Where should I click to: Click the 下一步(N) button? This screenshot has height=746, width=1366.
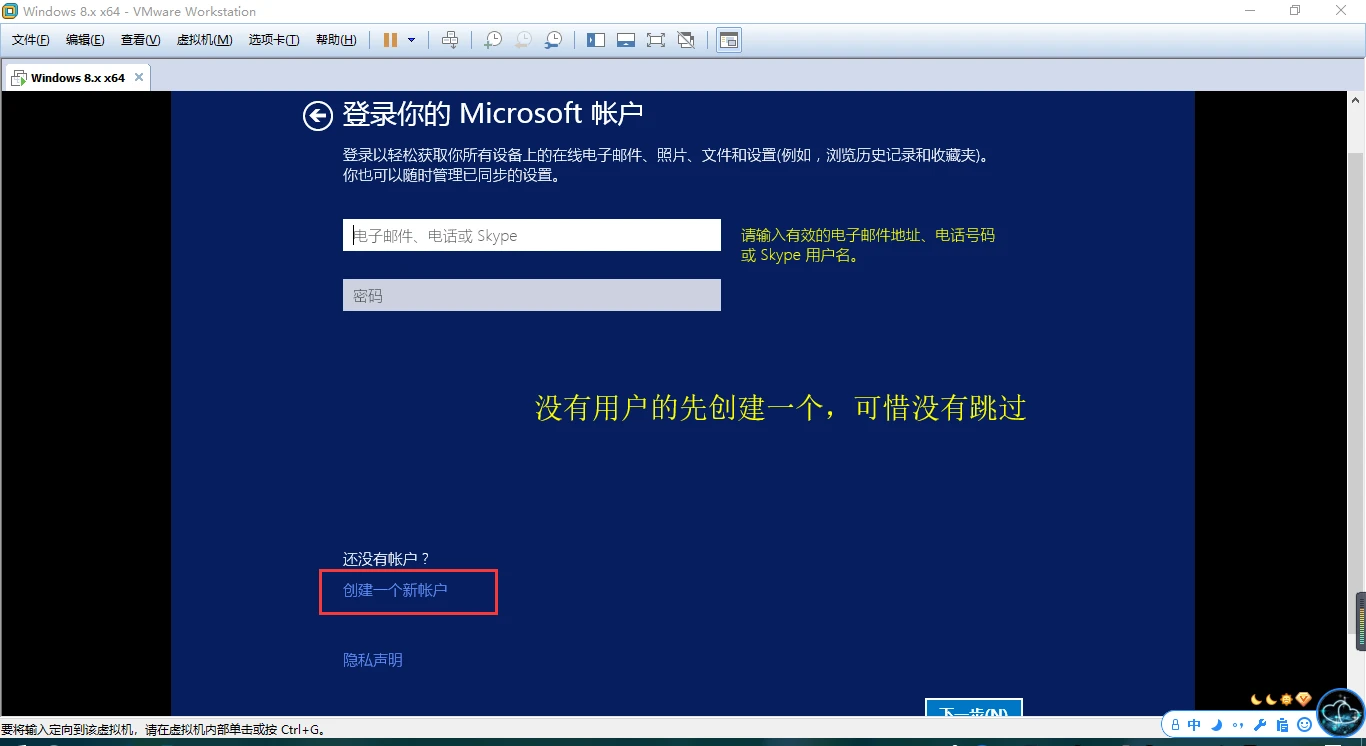click(x=973, y=710)
